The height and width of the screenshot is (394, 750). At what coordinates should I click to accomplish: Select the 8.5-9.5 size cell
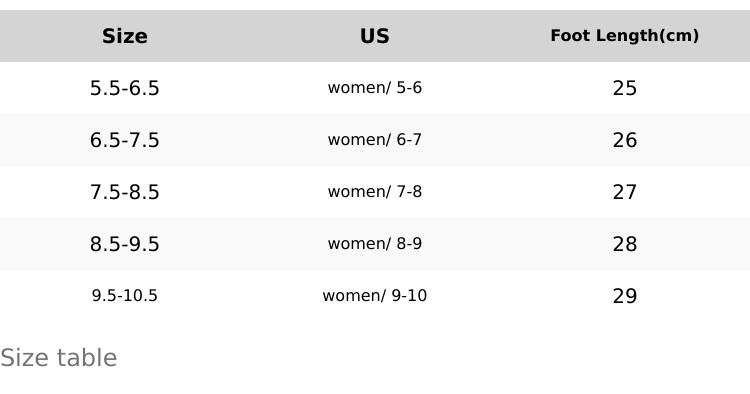[x=125, y=244]
